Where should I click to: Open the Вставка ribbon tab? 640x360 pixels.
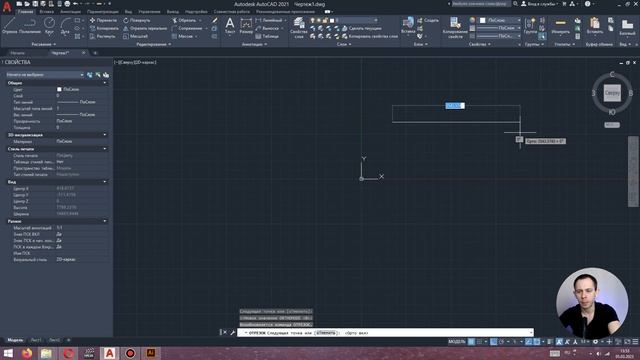click(47, 12)
